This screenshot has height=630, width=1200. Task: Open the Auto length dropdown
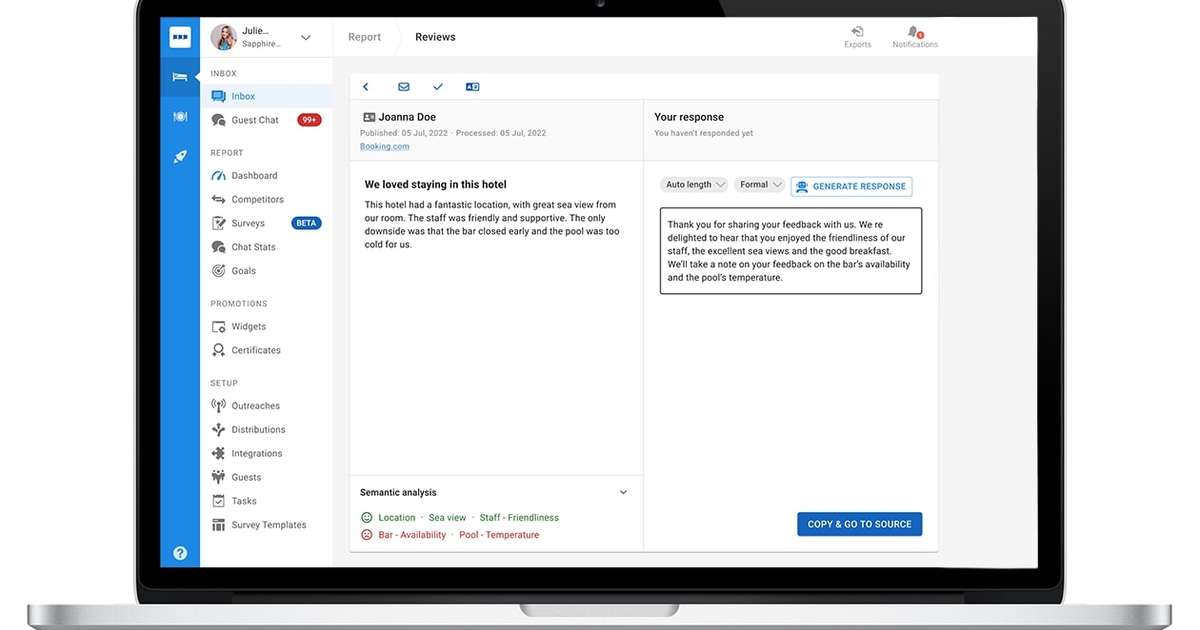694,185
